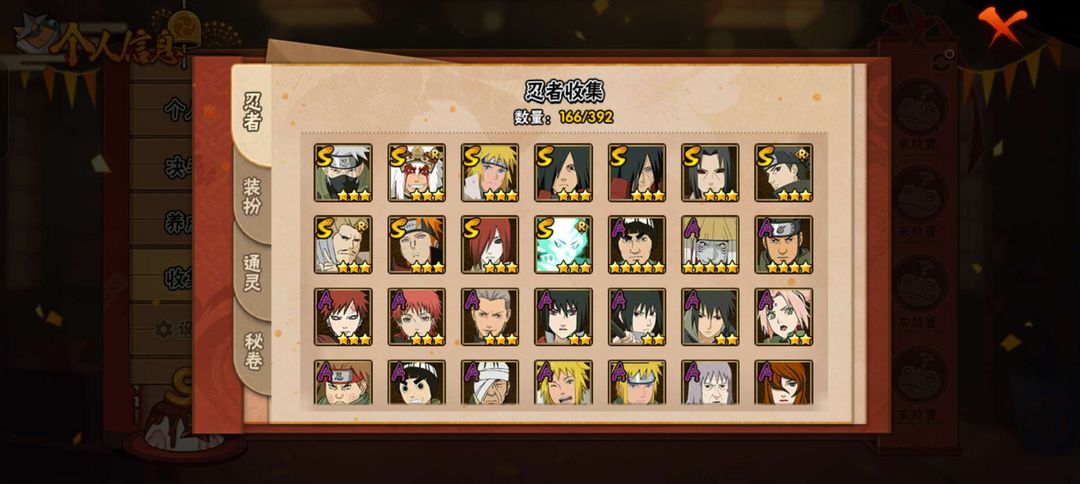Screen dimensions: 1080x484
Task: Select the 忍者 tab
Action: pyautogui.click(x=252, y=113)
